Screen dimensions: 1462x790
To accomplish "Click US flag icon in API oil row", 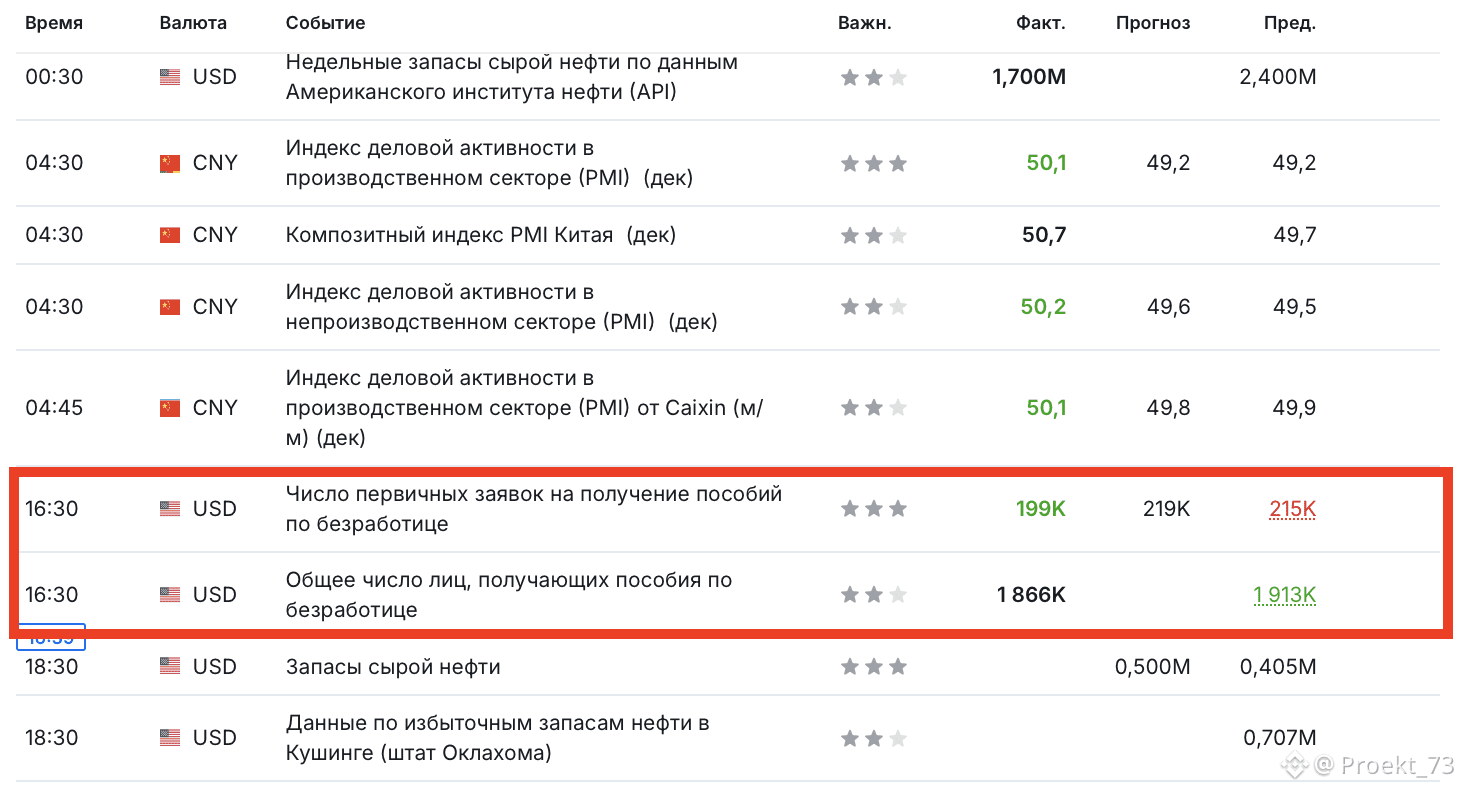I will pos(170,77).
